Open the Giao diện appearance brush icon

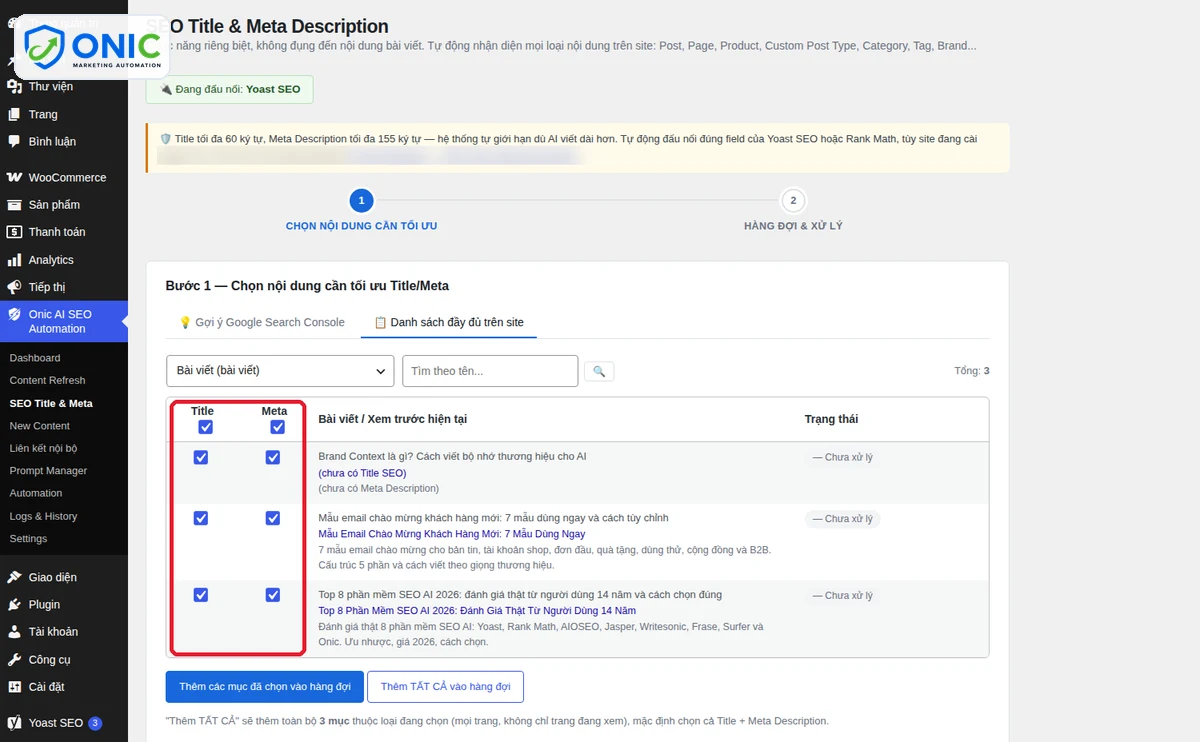coord(14,577)
